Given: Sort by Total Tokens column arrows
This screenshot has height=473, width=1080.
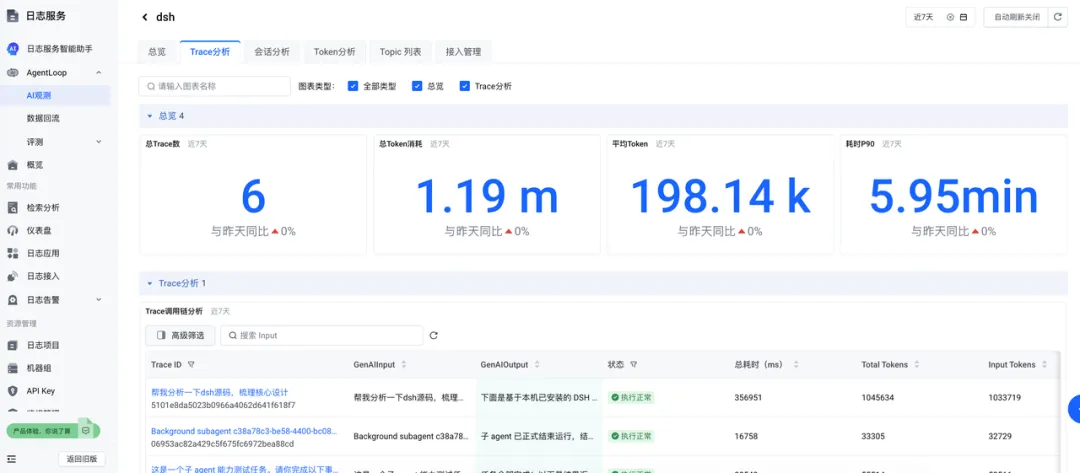Looking at the screenshot, I should click(917, 364).
